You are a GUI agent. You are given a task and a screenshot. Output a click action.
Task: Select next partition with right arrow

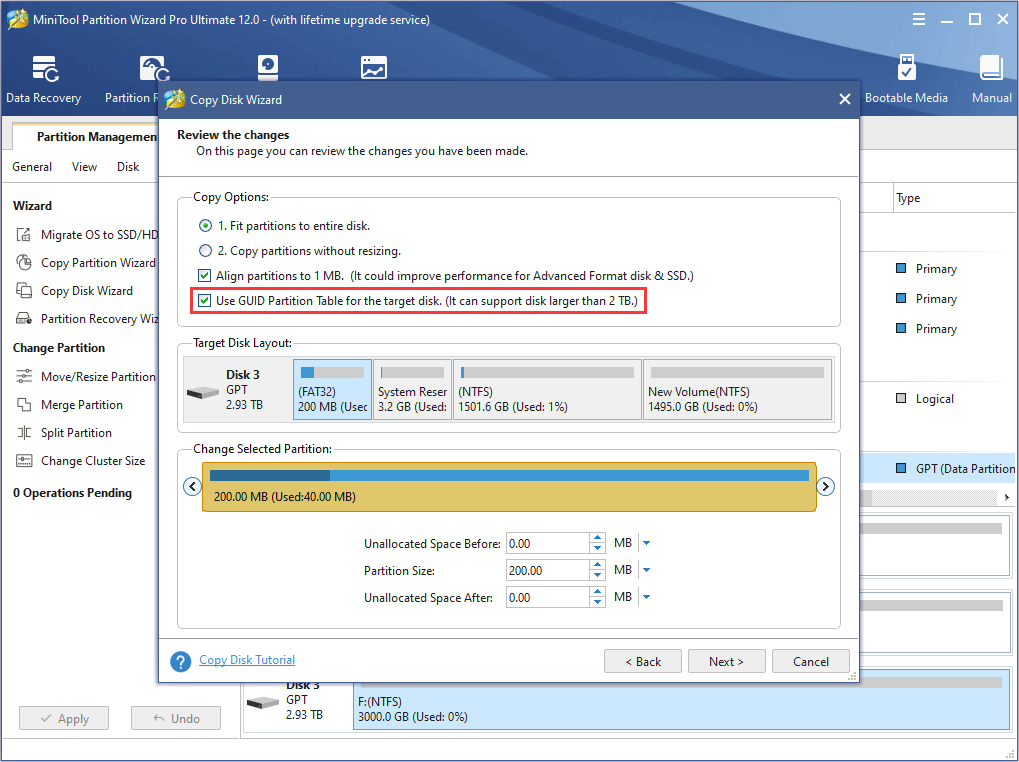tap(825, 486)
